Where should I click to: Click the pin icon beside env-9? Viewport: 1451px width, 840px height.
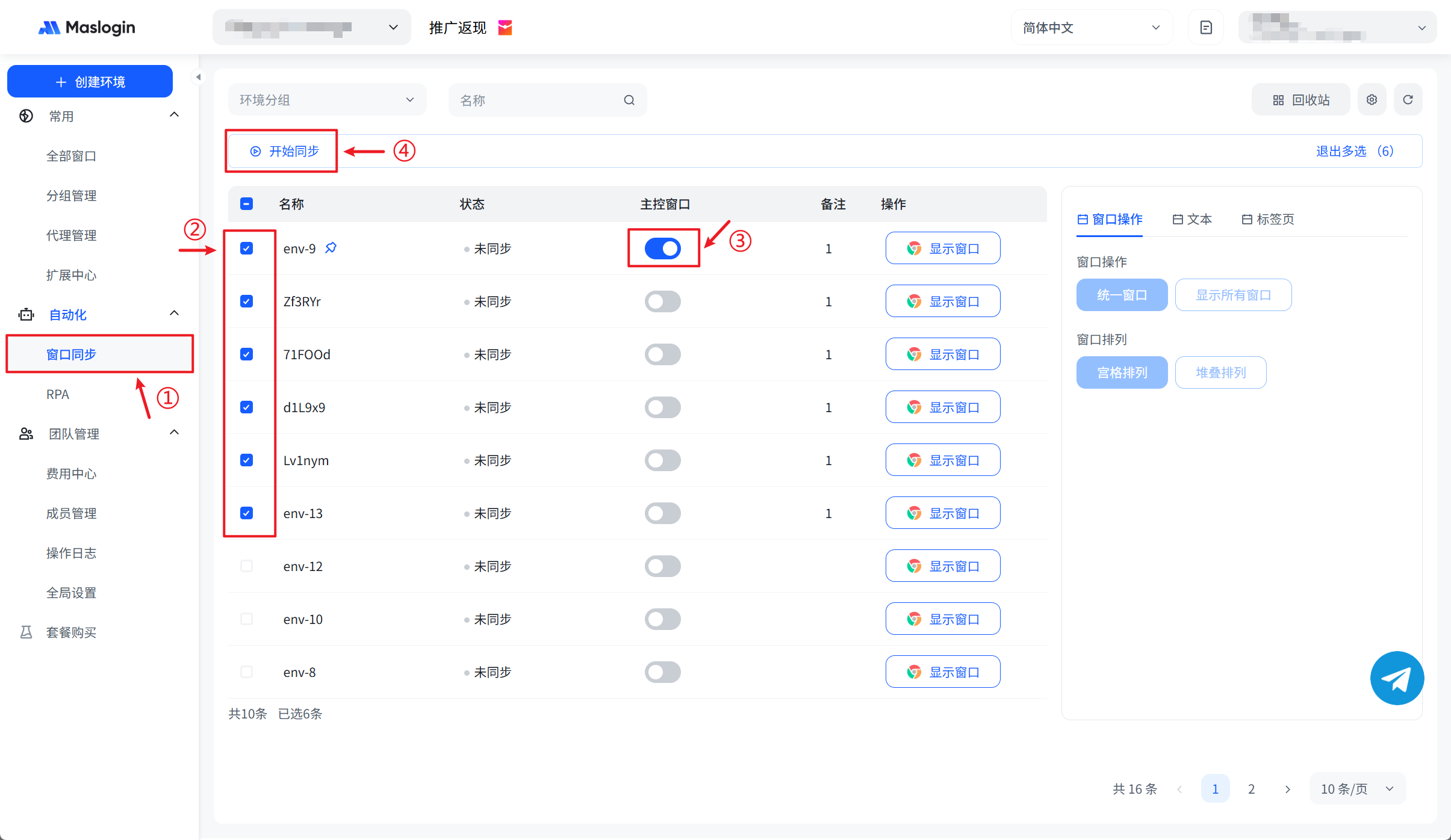click(x=331, y=248)
